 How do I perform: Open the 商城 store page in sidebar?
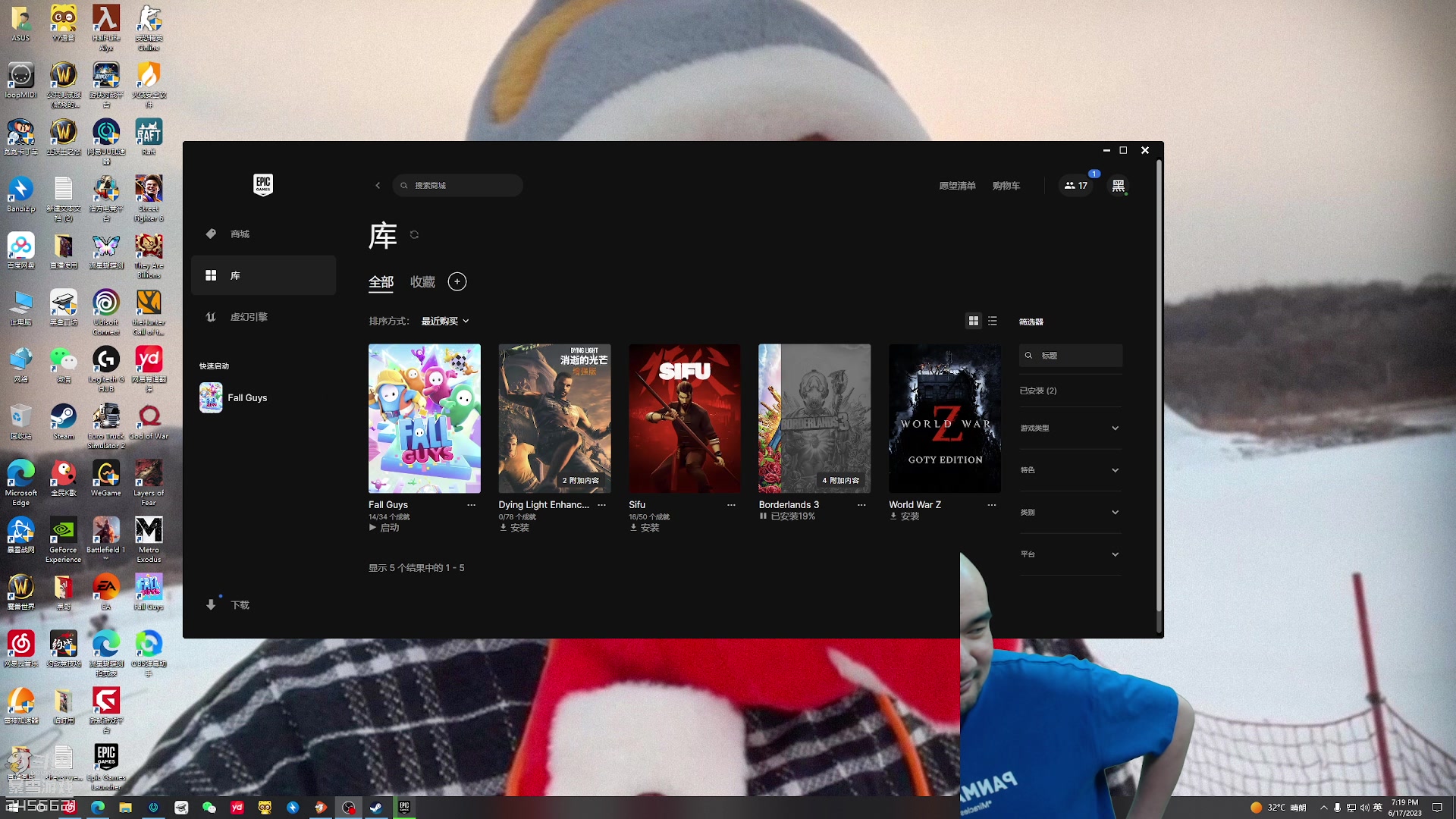(263, 234)
